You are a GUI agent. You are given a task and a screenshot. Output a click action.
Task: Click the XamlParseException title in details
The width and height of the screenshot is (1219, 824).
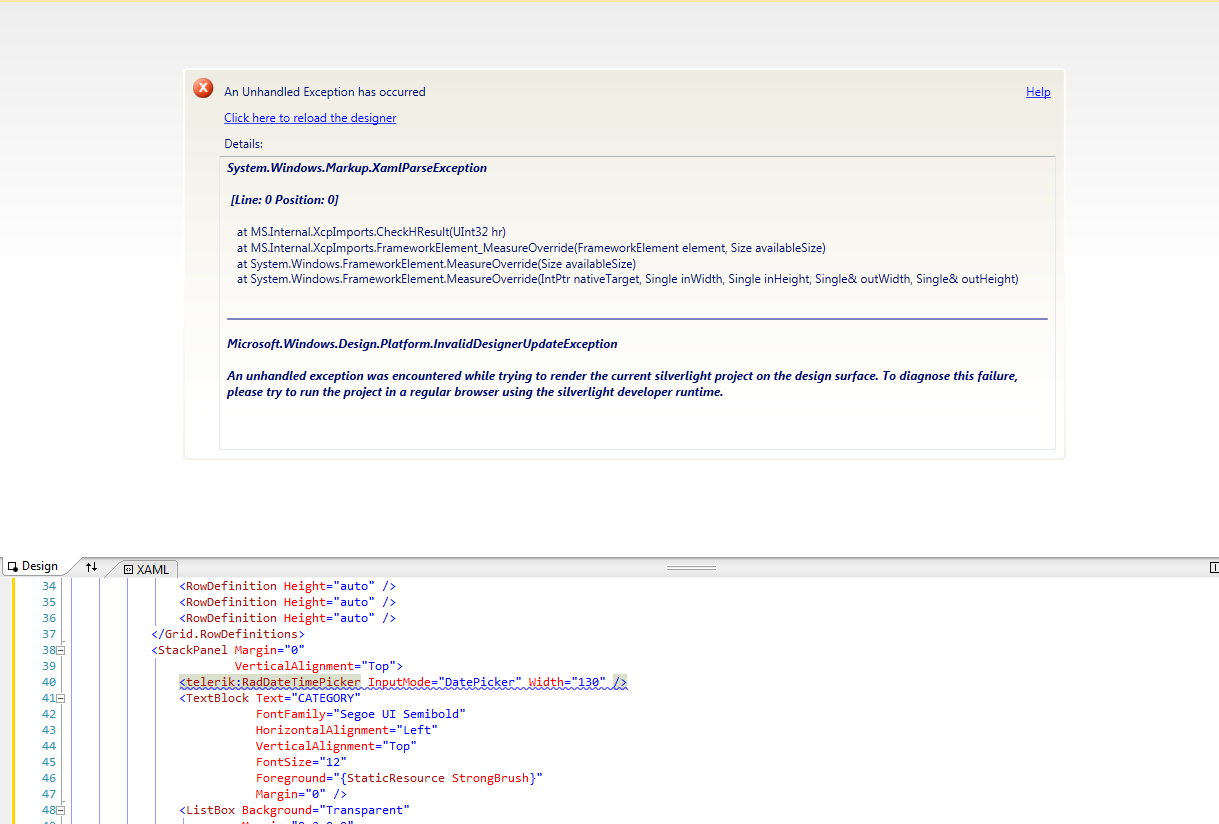[357, 168]
